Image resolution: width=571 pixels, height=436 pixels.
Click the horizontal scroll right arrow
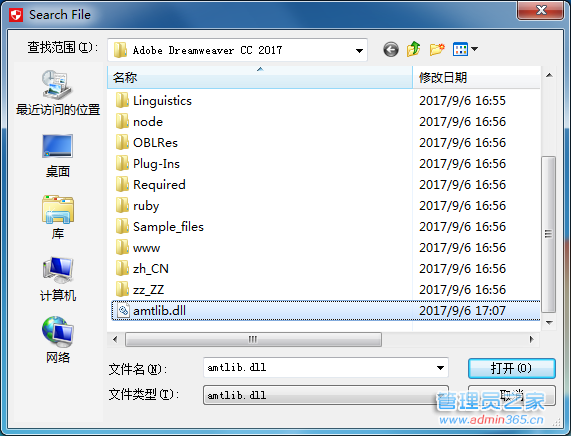click(x=531, y=339)
